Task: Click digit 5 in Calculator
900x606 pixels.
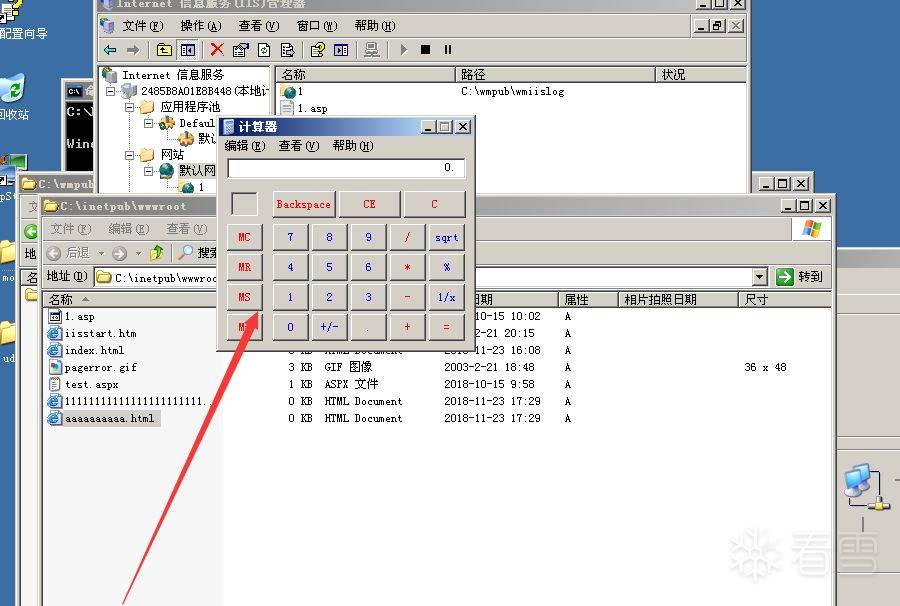Action: coord(329,267)
